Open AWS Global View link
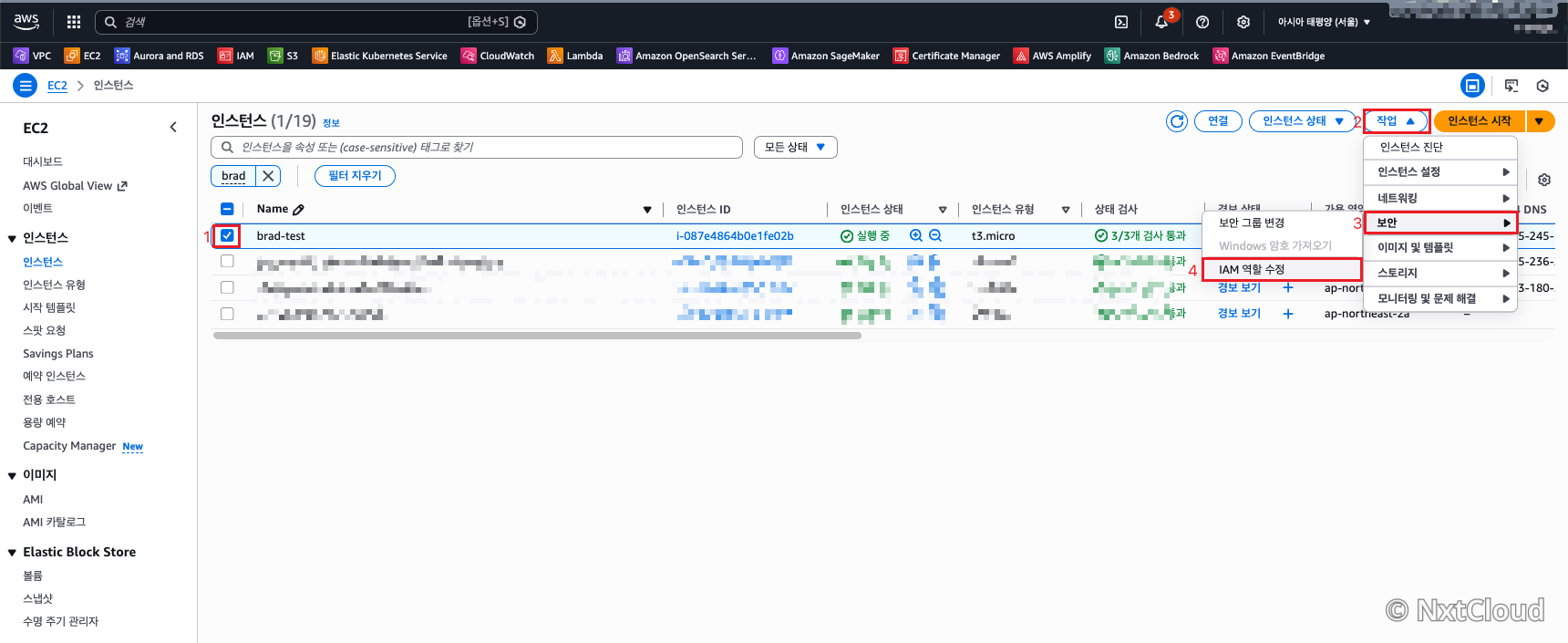 75,185
